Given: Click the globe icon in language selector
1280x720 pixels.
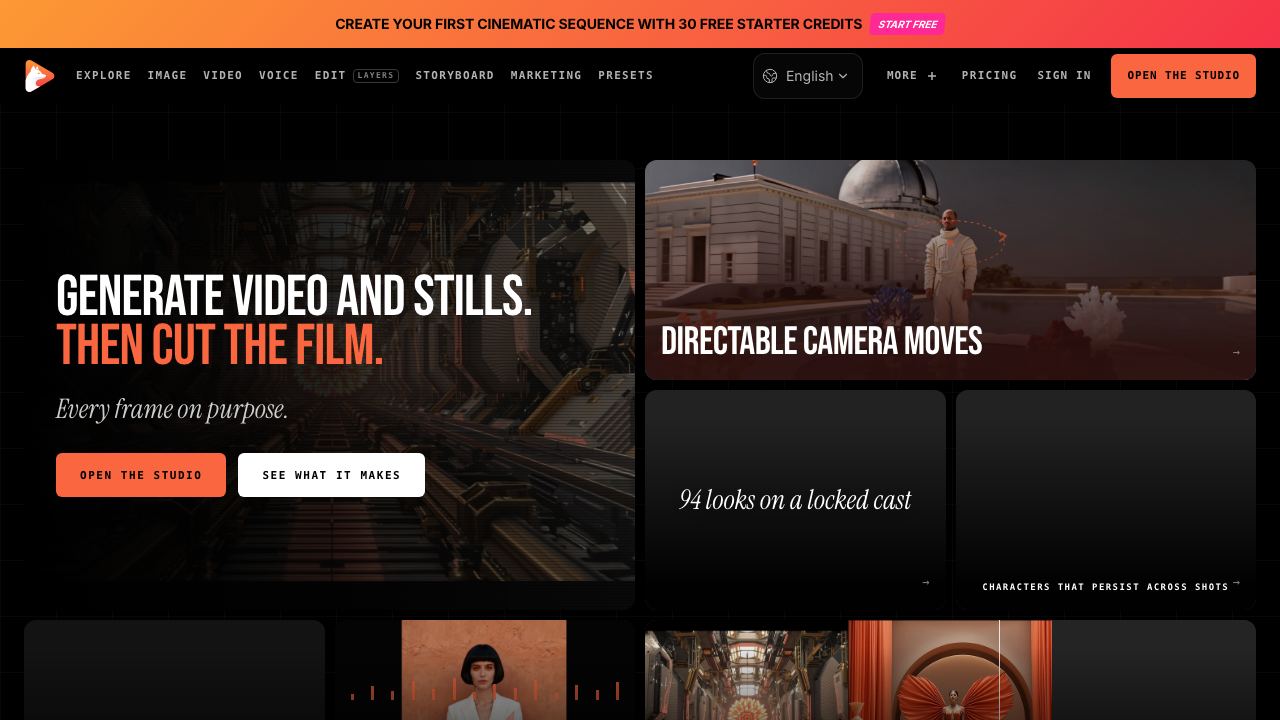Looking at the screenshot, I should pyautogui.click(x=770, y=76).
